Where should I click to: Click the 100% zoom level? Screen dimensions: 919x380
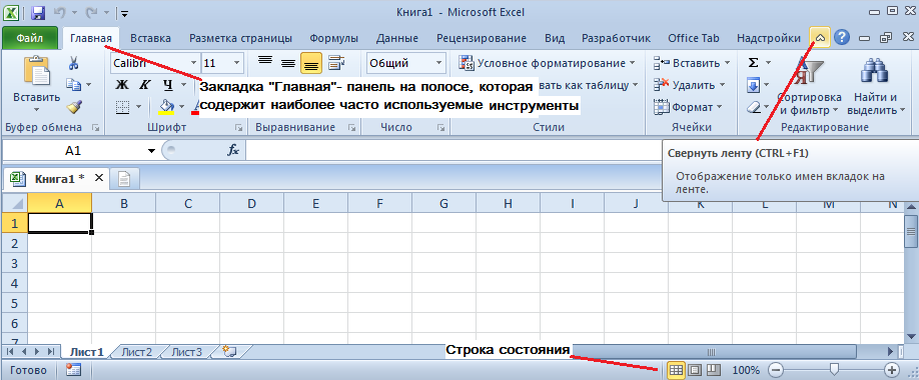click(746, 370)
